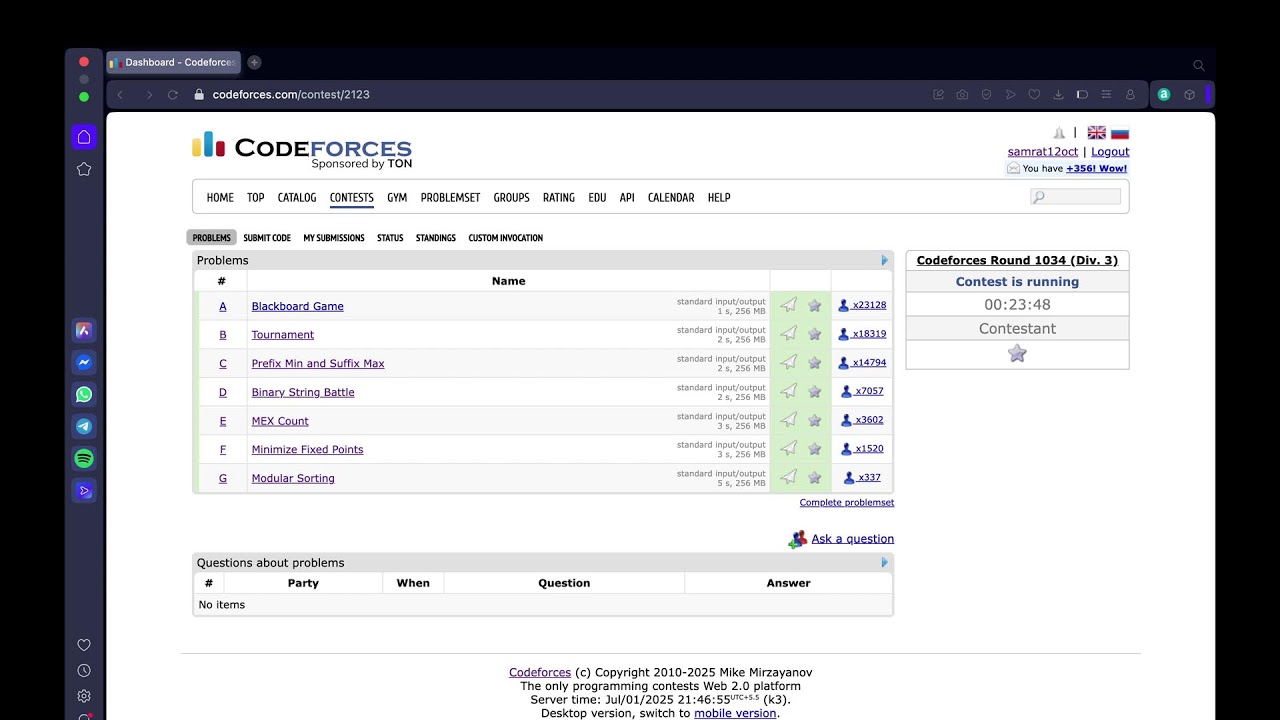
Task: Open WhatsApp in browser sidebar
Action: (x=84, y=394)
